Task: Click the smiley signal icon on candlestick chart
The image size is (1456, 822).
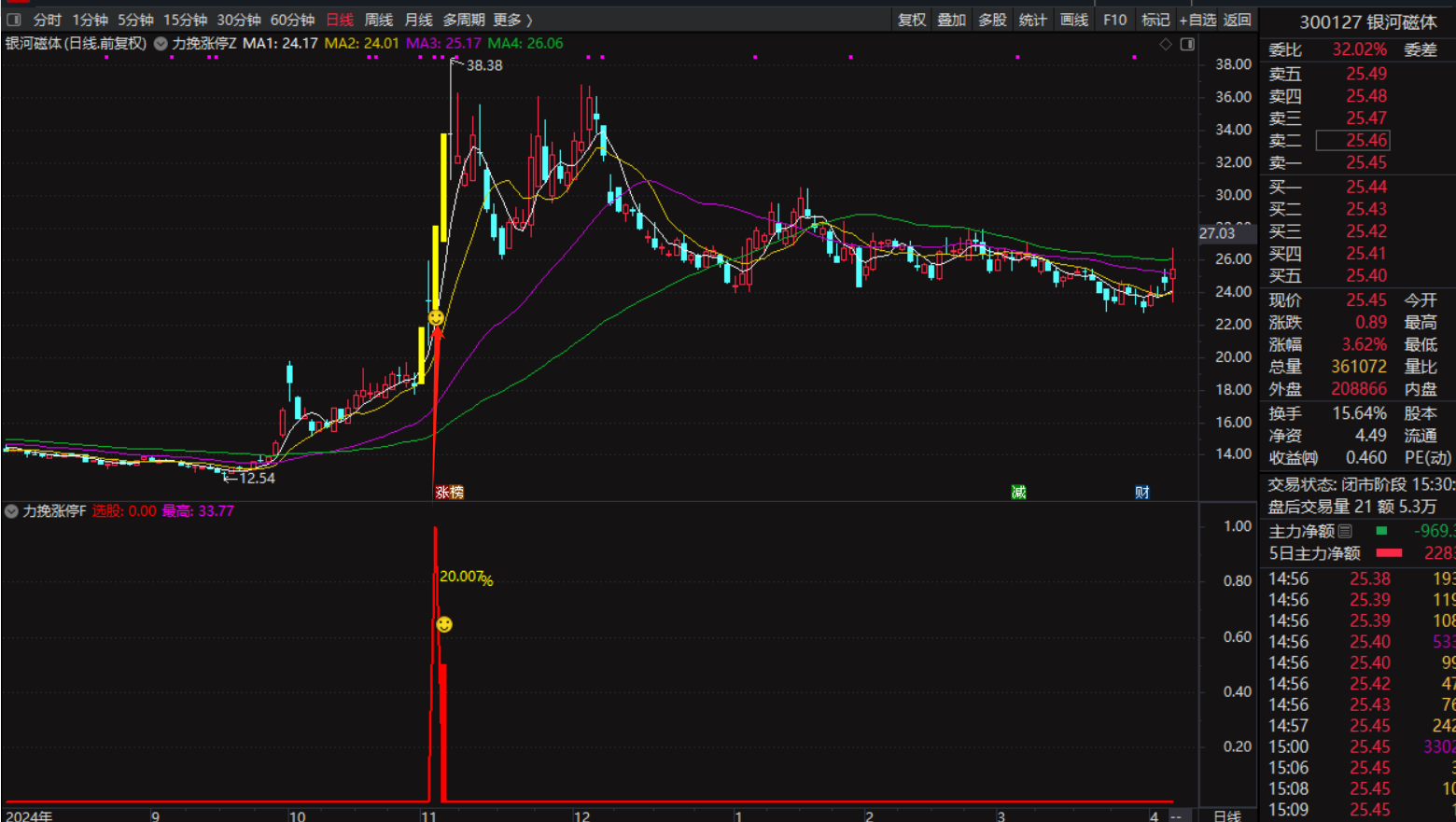Action: [x=436, y=318]
